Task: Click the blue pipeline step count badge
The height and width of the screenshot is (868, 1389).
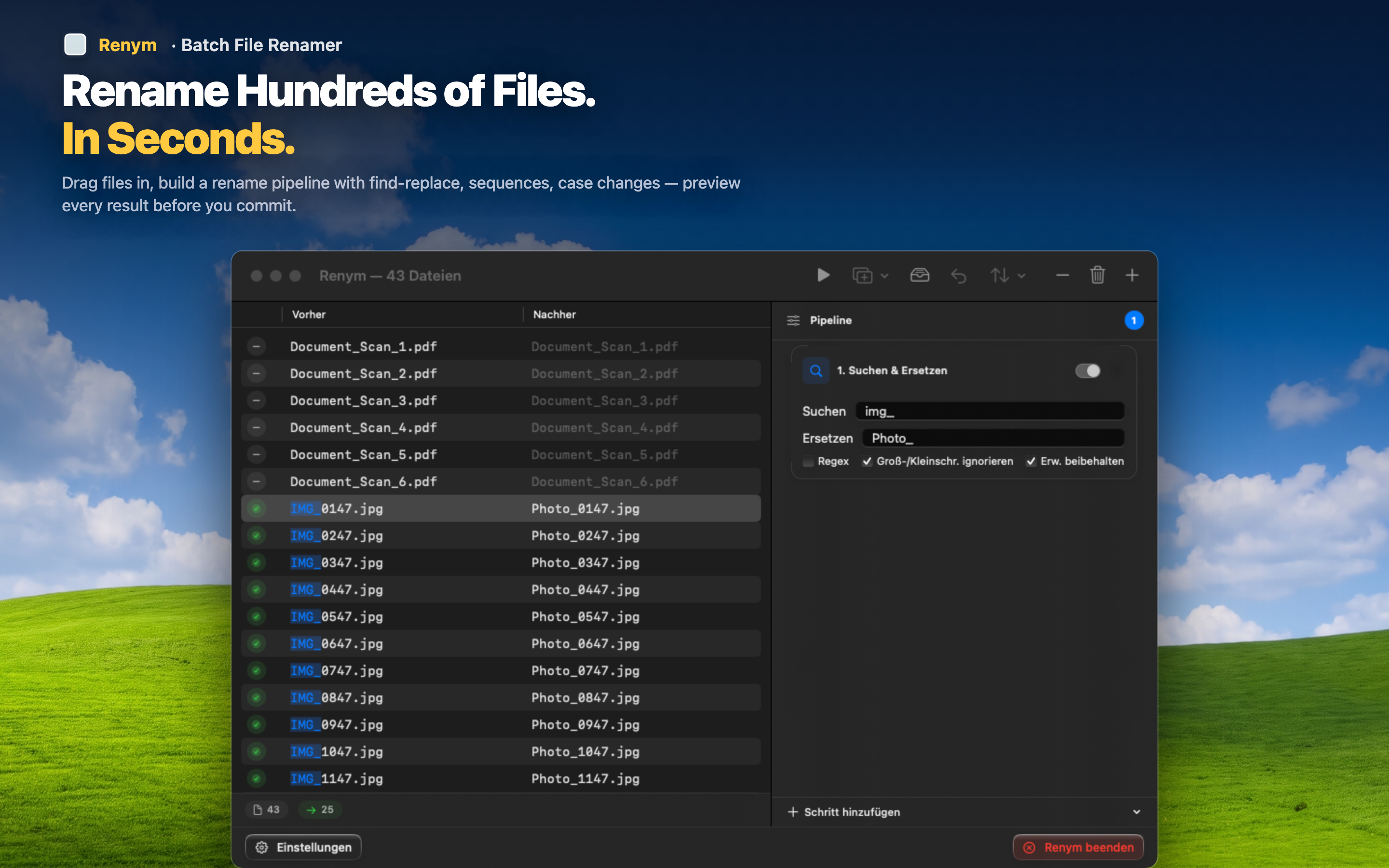Action: tap(1133, 320)
